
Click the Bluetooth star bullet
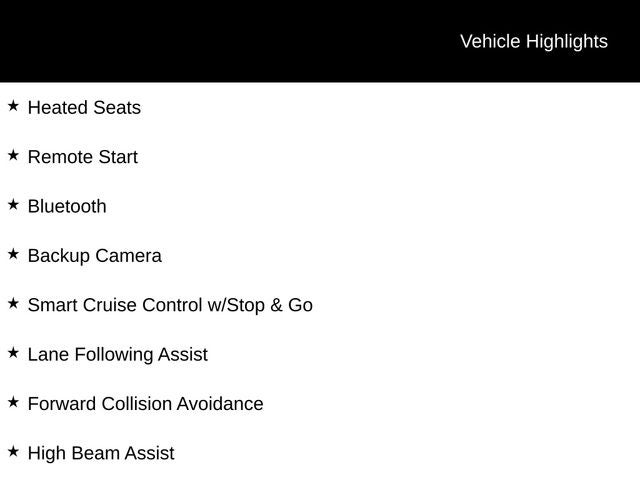coord(13,204)
